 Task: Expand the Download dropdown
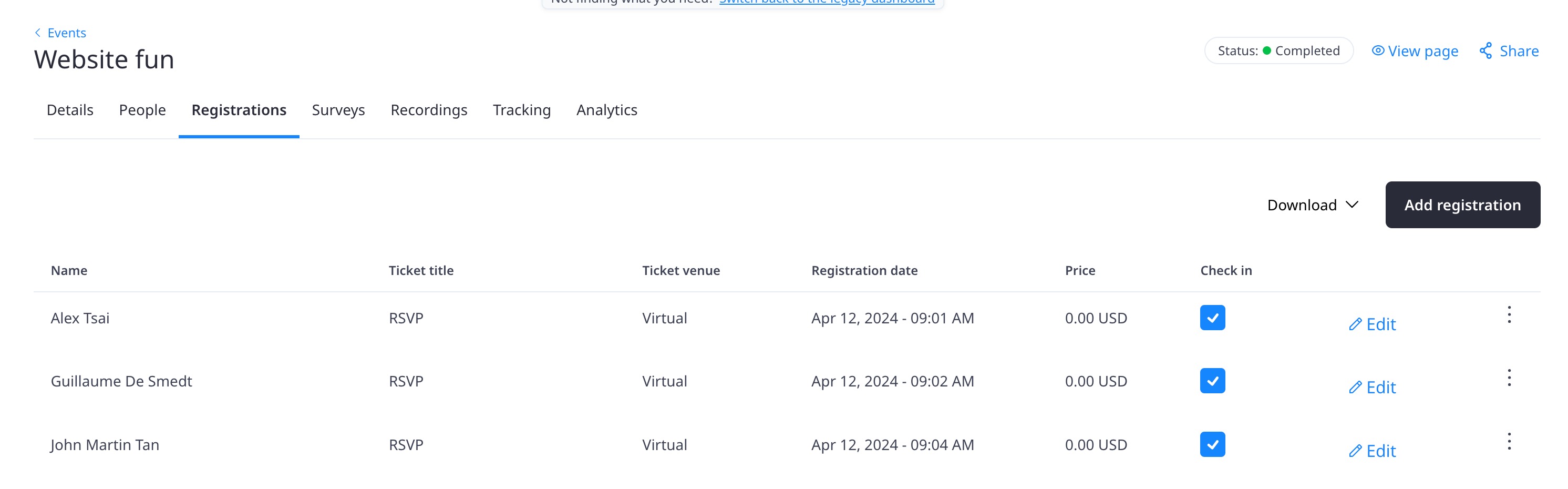point(1312,205)
